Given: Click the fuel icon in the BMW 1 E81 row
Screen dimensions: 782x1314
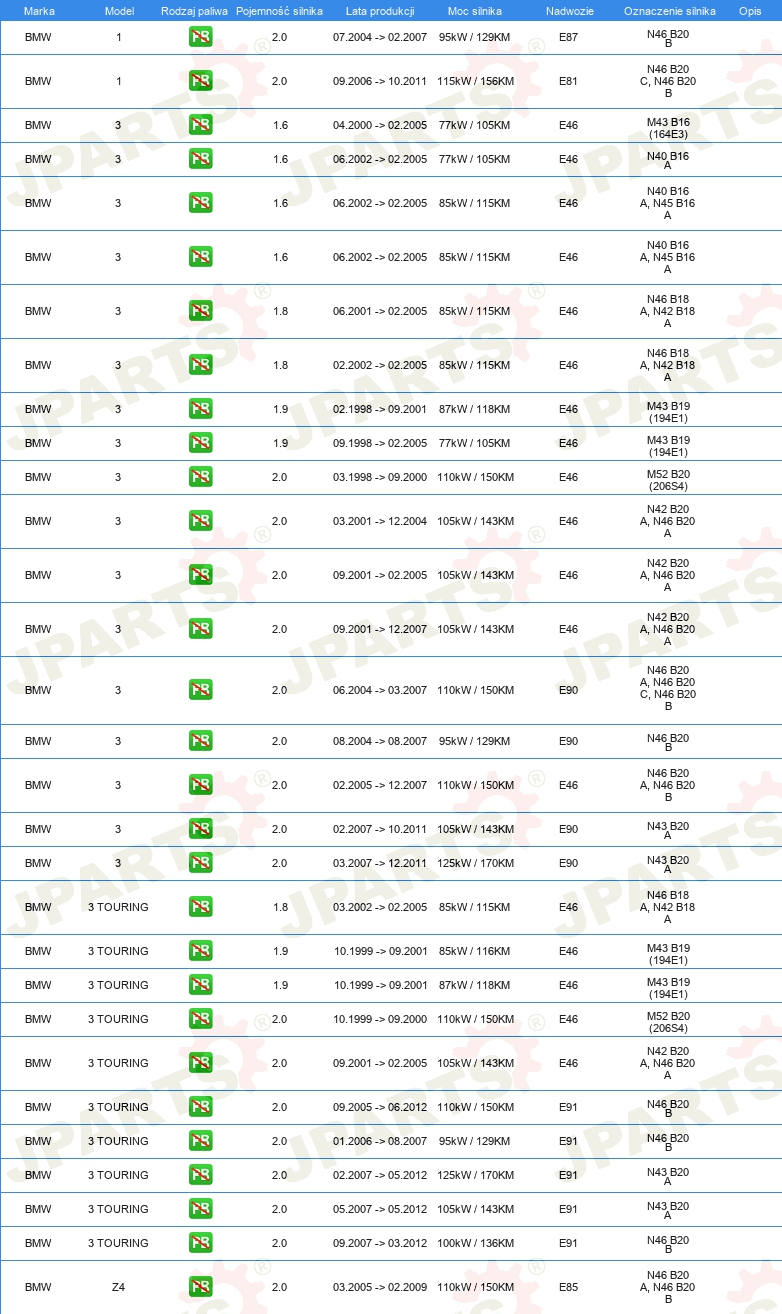Looking at the screenshot, I should point(200,81).
